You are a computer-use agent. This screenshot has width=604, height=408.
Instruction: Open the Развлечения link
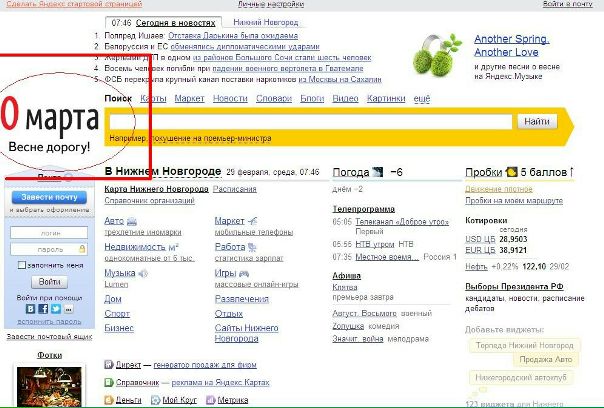click(242, 299)
